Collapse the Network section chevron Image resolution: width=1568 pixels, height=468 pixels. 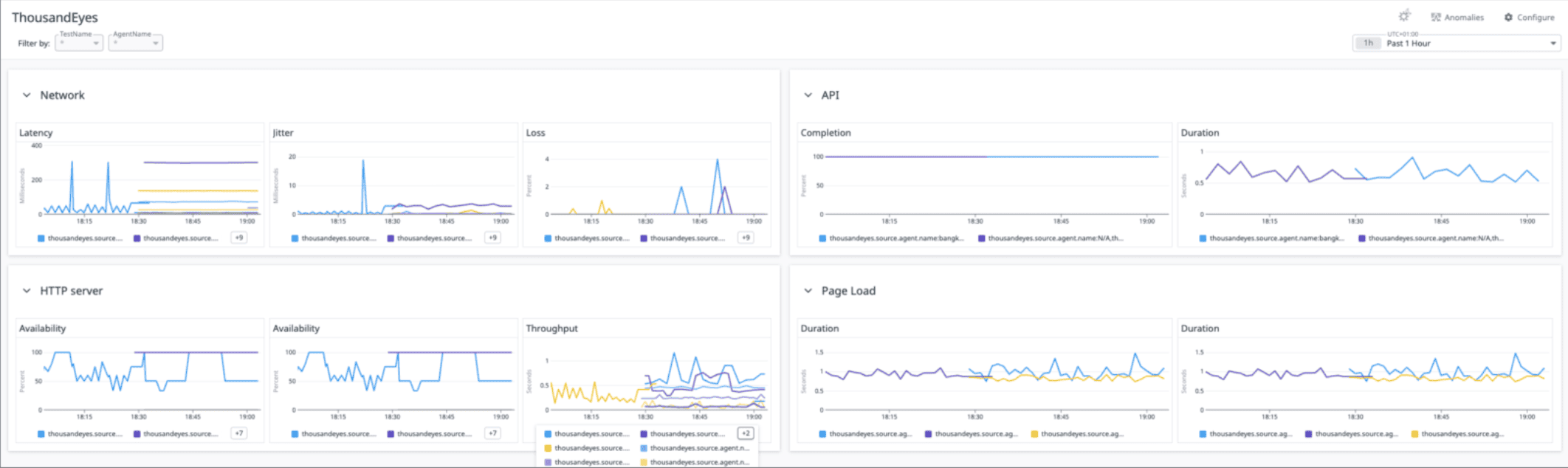coord(27,95)
